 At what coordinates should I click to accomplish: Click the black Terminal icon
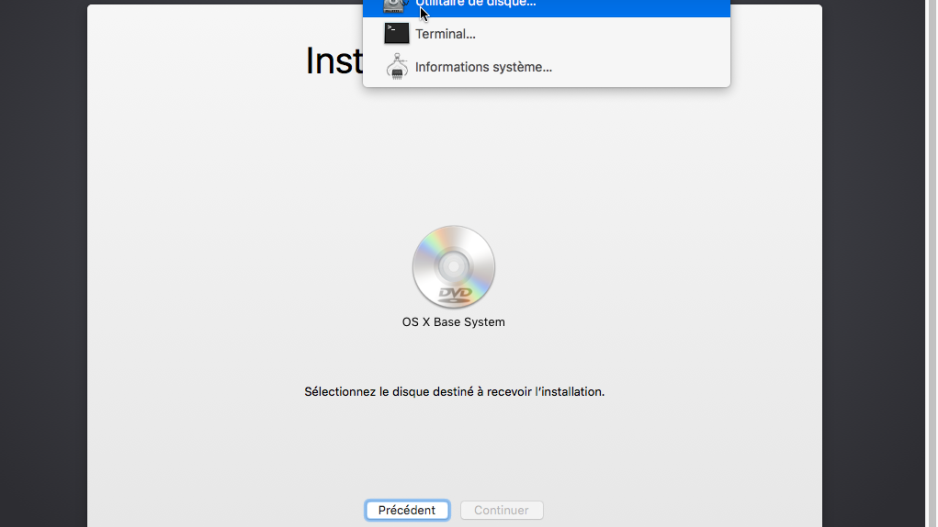point(397,33)
